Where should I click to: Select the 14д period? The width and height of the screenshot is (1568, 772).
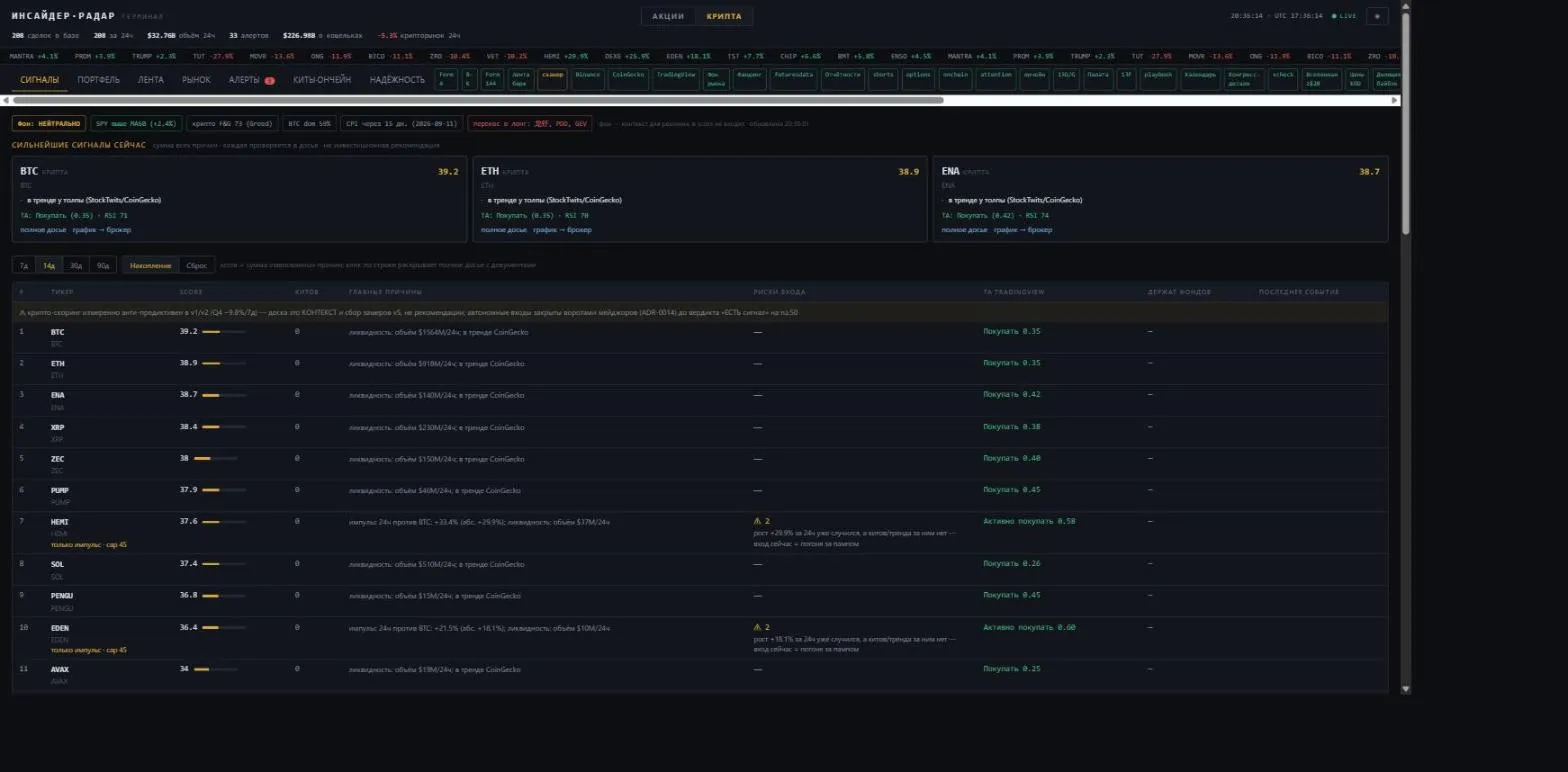tap(49, 265)
